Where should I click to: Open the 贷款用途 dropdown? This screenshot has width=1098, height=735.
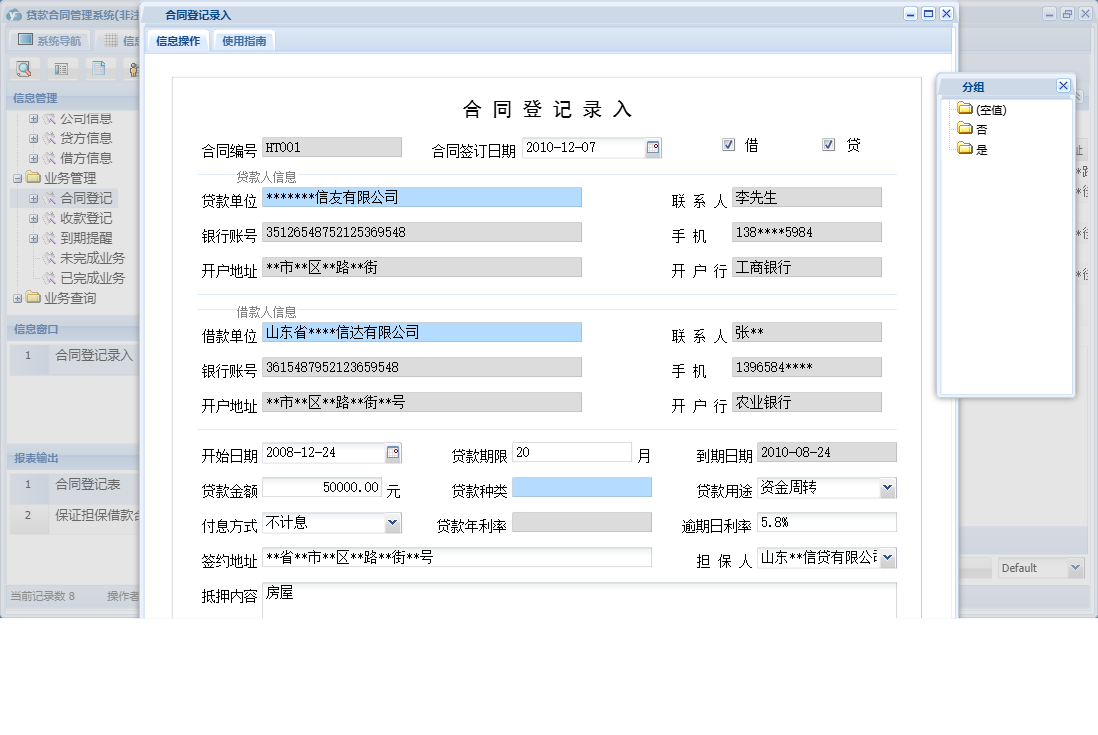click(x=888, y=487)
